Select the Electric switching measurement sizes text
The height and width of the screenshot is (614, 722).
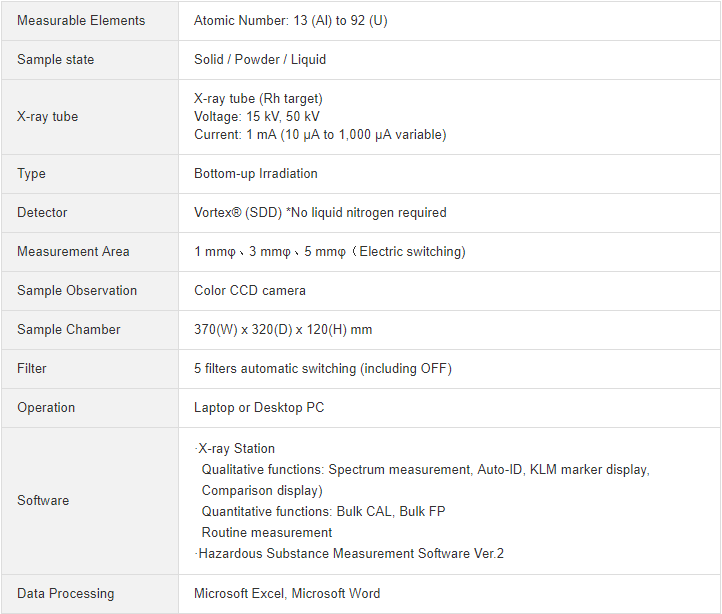(x=330, y=251)
